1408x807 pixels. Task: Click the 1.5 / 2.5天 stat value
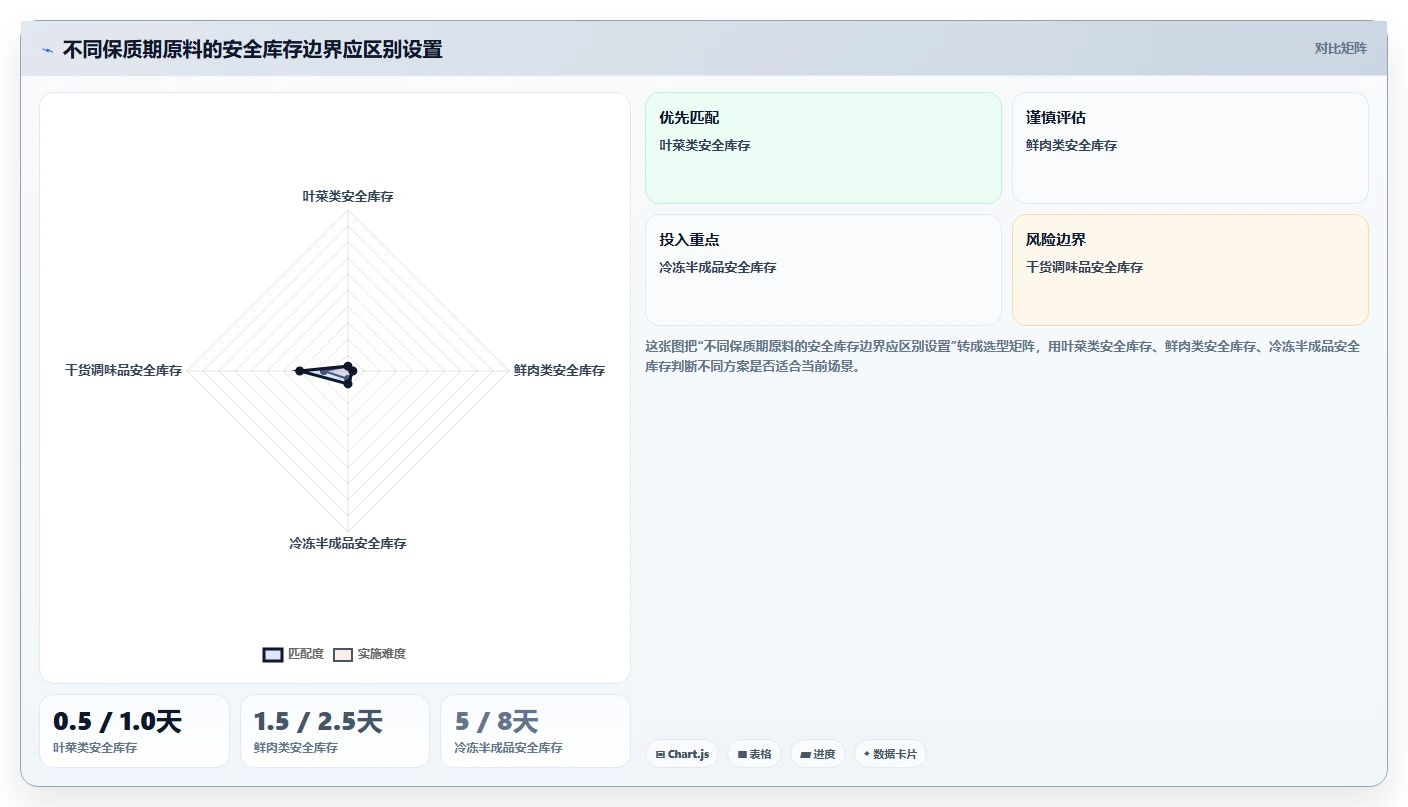tap(318, 721)
